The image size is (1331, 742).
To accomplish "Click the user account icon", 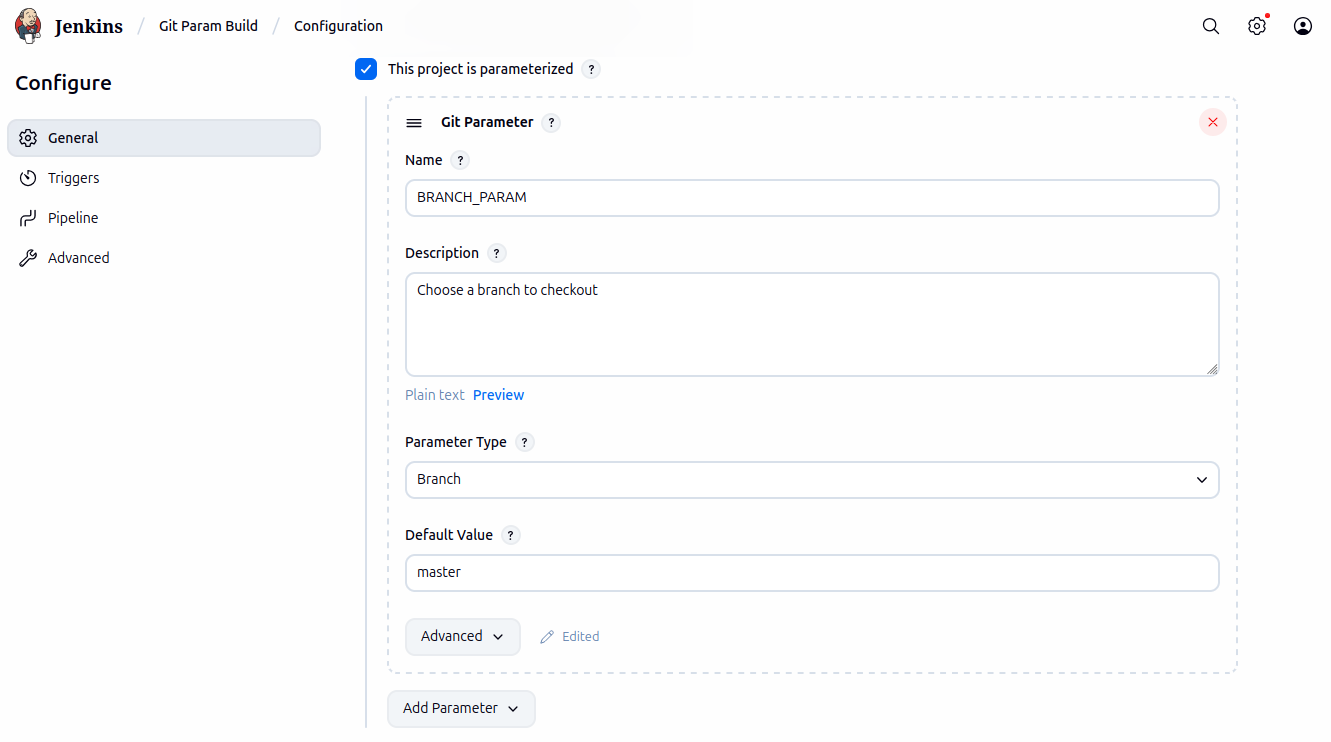I will point(1302,26).
